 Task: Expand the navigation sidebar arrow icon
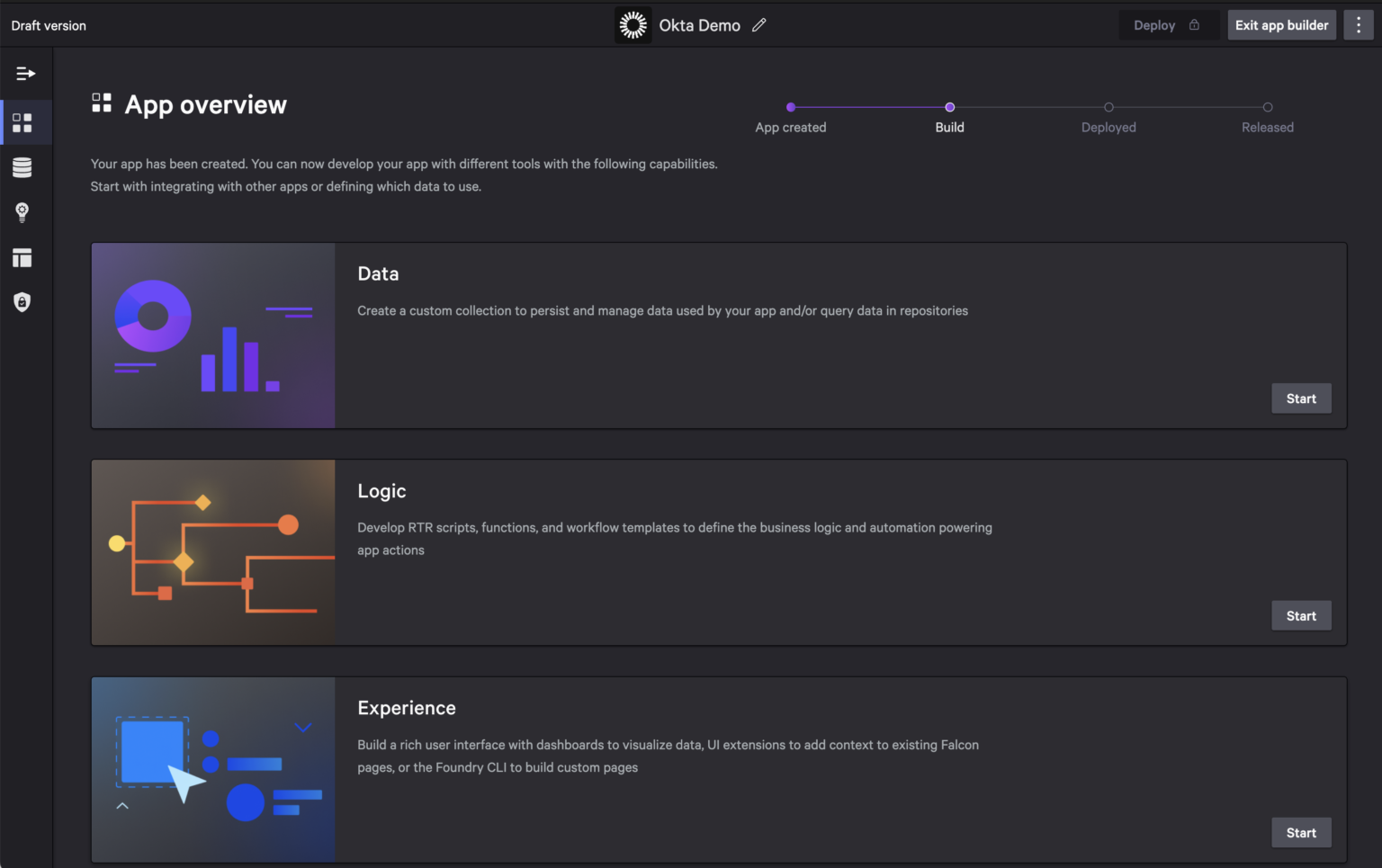26,73
